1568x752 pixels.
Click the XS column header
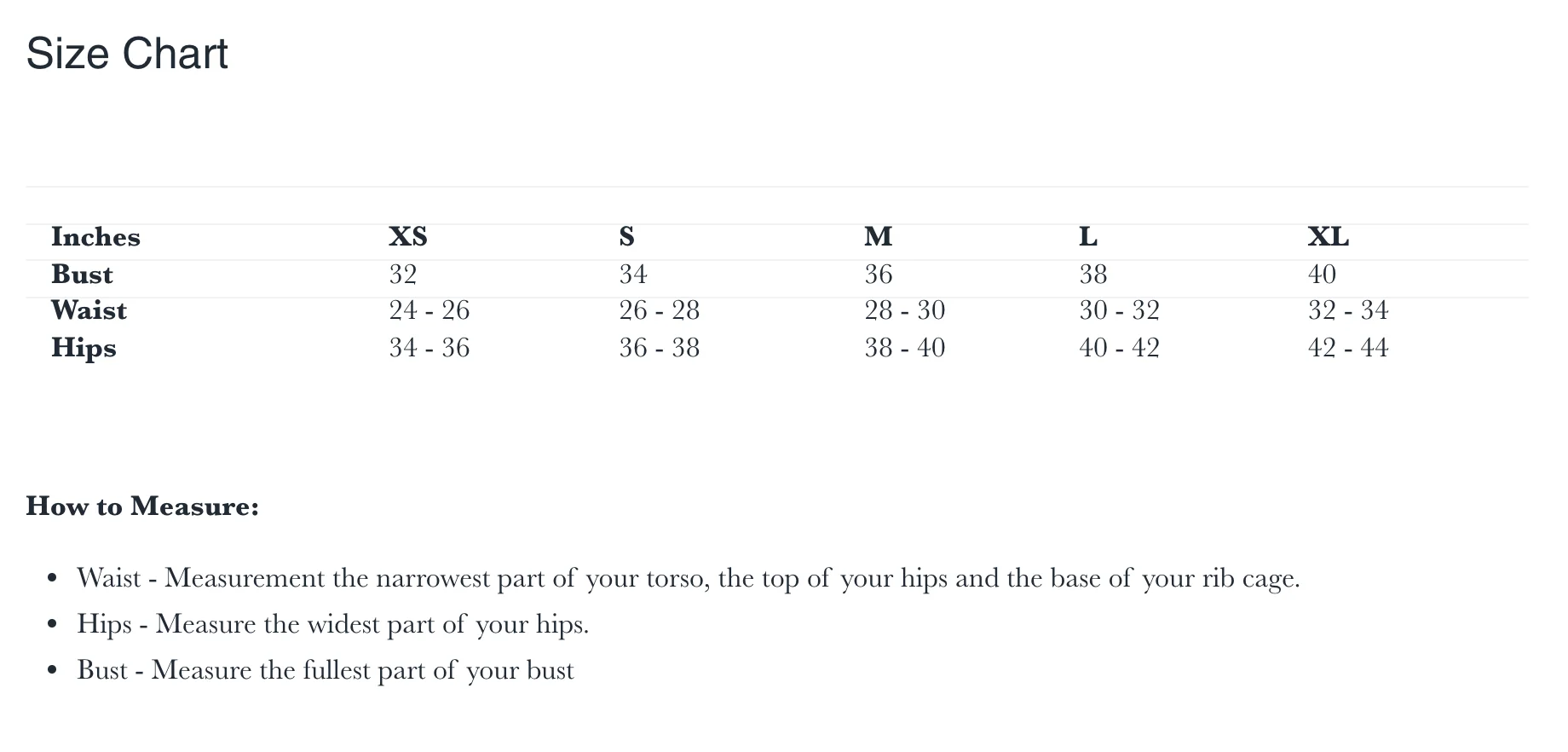click(x=408, y=236)
